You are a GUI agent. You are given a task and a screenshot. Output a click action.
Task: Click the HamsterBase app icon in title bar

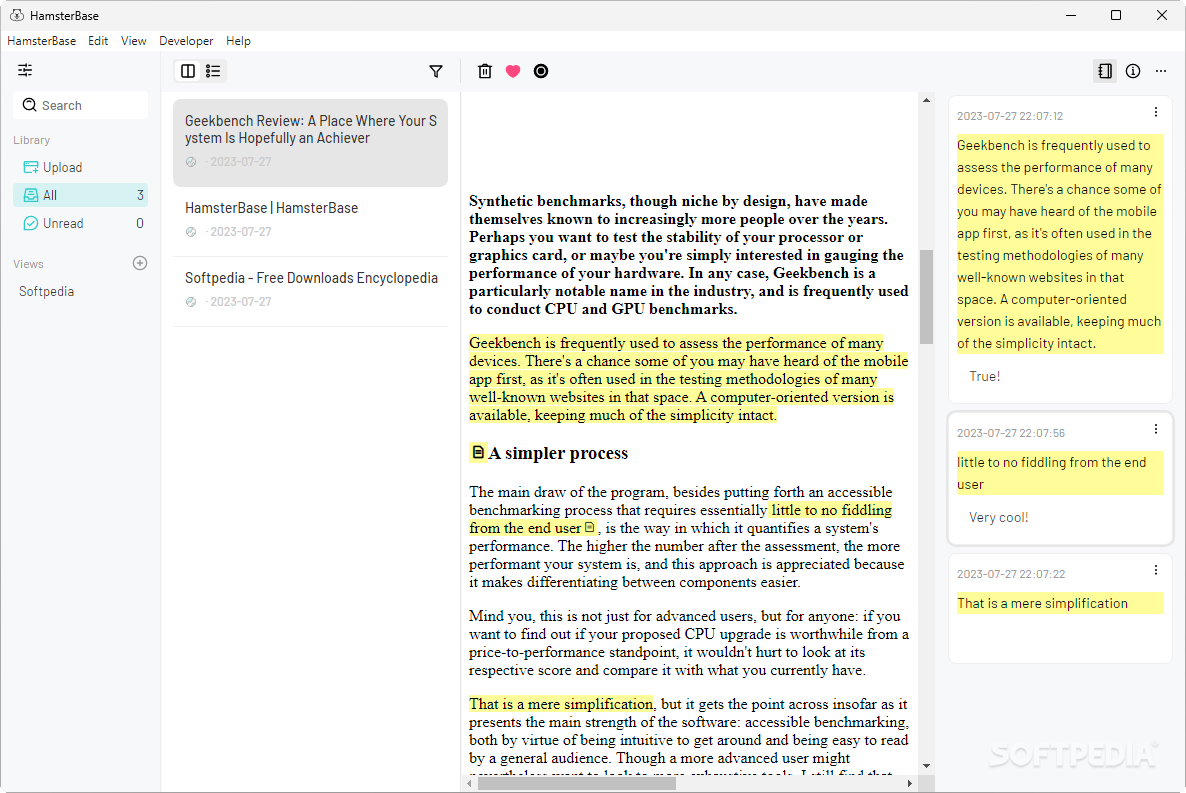[17, 15]
